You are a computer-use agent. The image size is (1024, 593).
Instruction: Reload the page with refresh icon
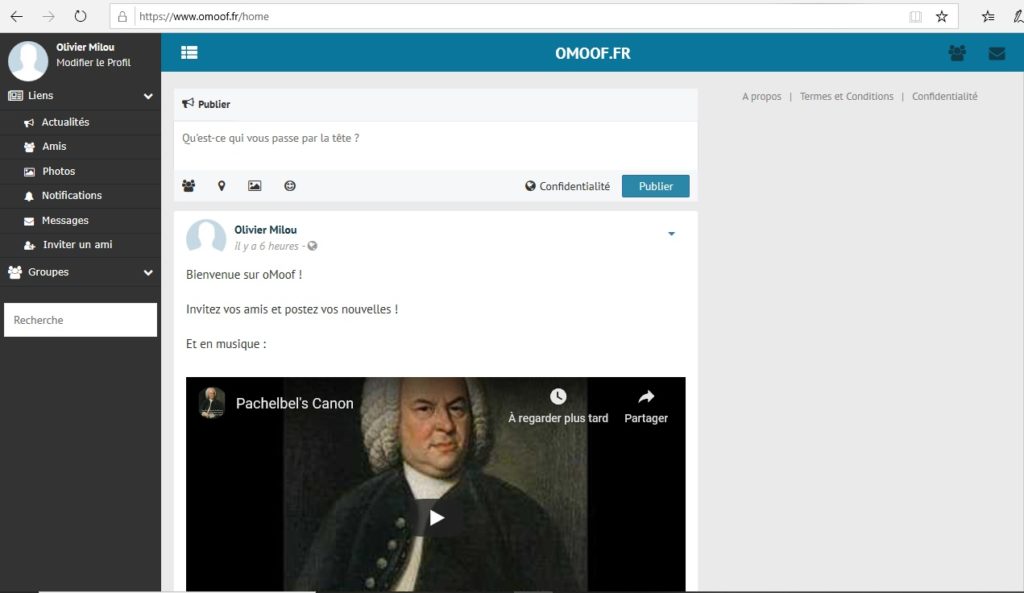80,16
